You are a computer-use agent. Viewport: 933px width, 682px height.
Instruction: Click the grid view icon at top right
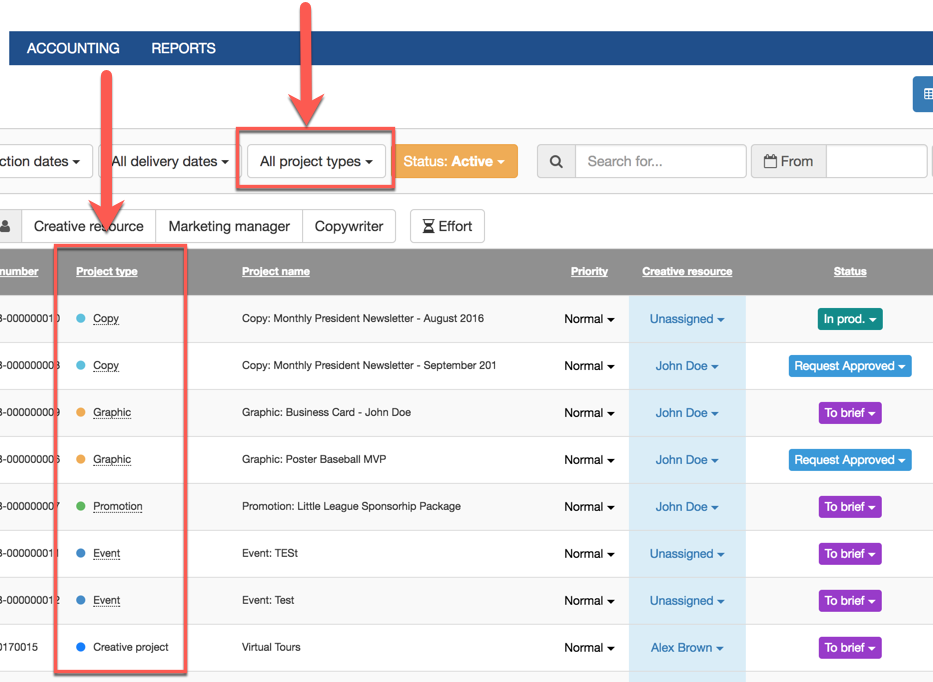[x=926, y=94]
